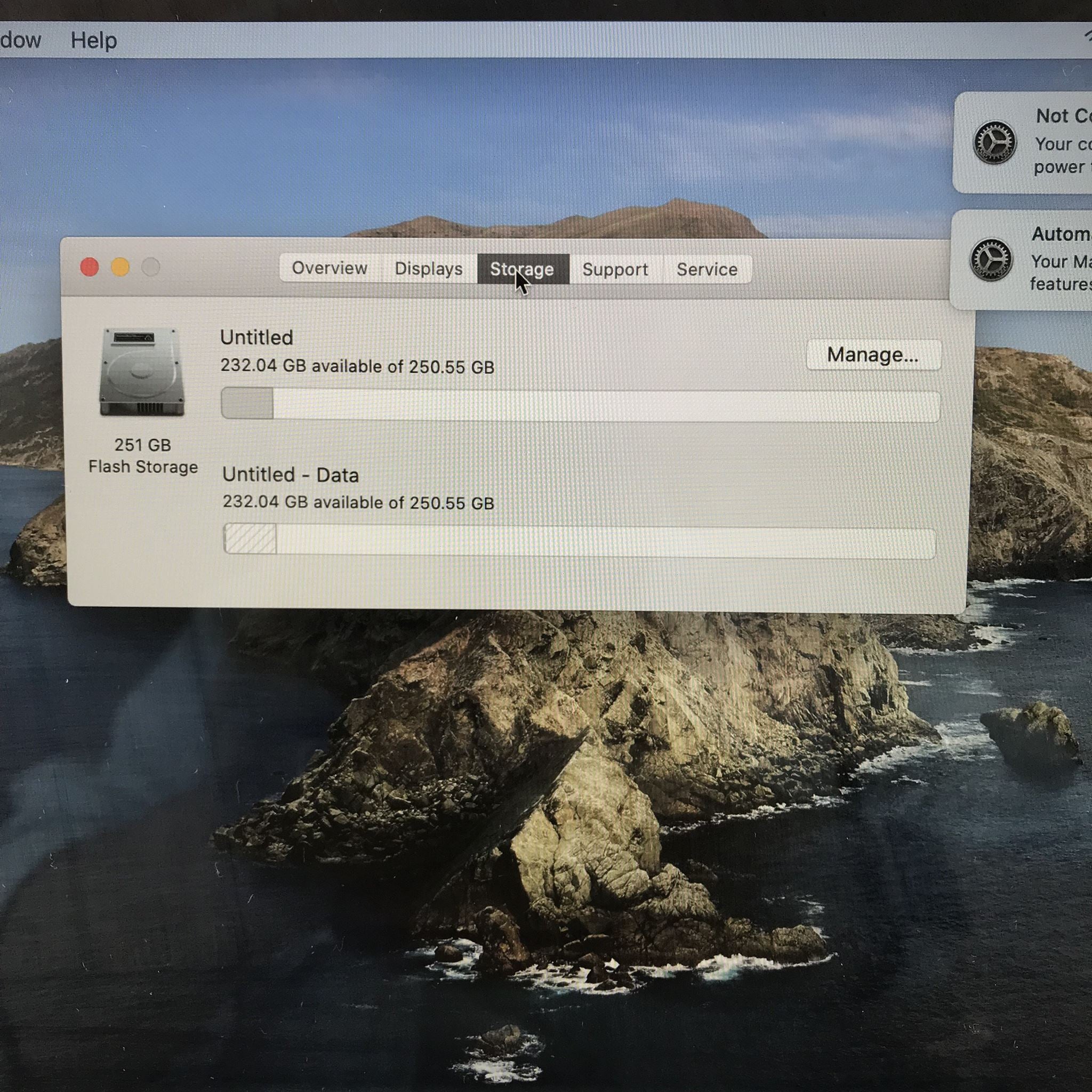1092x1092 pixels.
Task: Click the 251 GB Flash Storage label
Action: (x=143, y=455)
